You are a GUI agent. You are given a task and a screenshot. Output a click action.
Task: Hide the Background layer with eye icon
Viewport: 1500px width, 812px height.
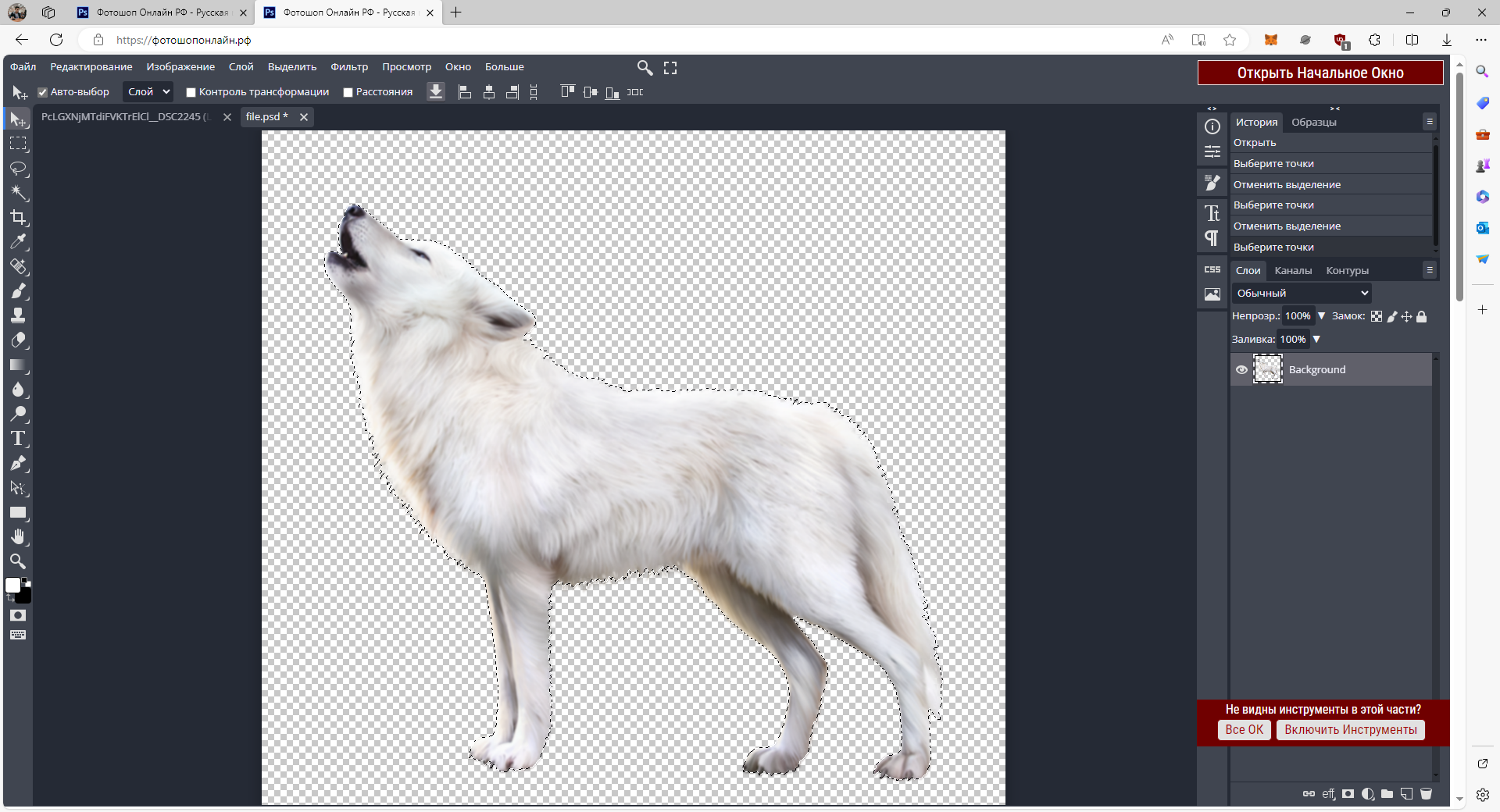pyautogui.click(x=1241, y=370)
